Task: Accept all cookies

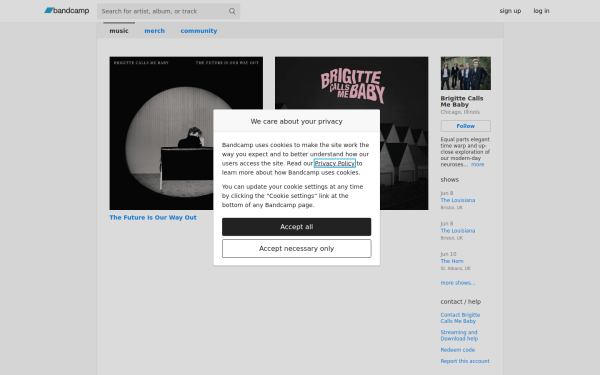Action: click(296, 227)
